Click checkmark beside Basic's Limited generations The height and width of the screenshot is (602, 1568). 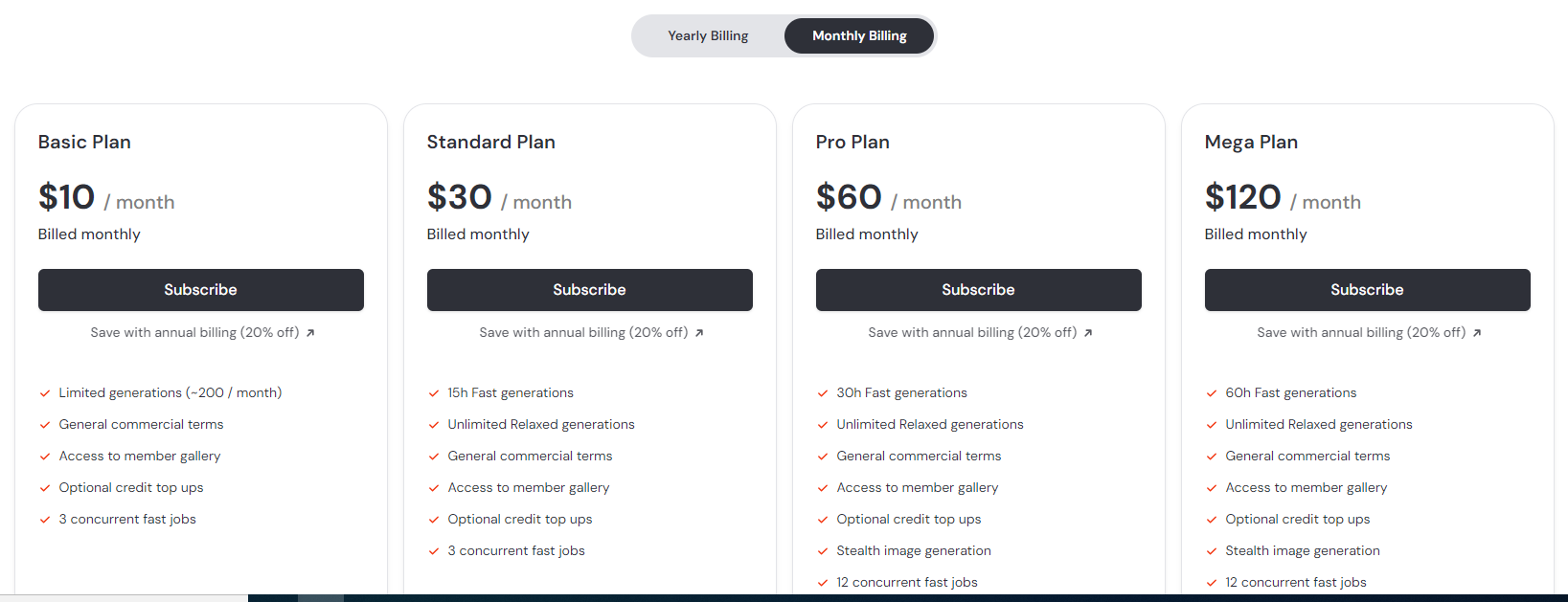pos(45,393)
